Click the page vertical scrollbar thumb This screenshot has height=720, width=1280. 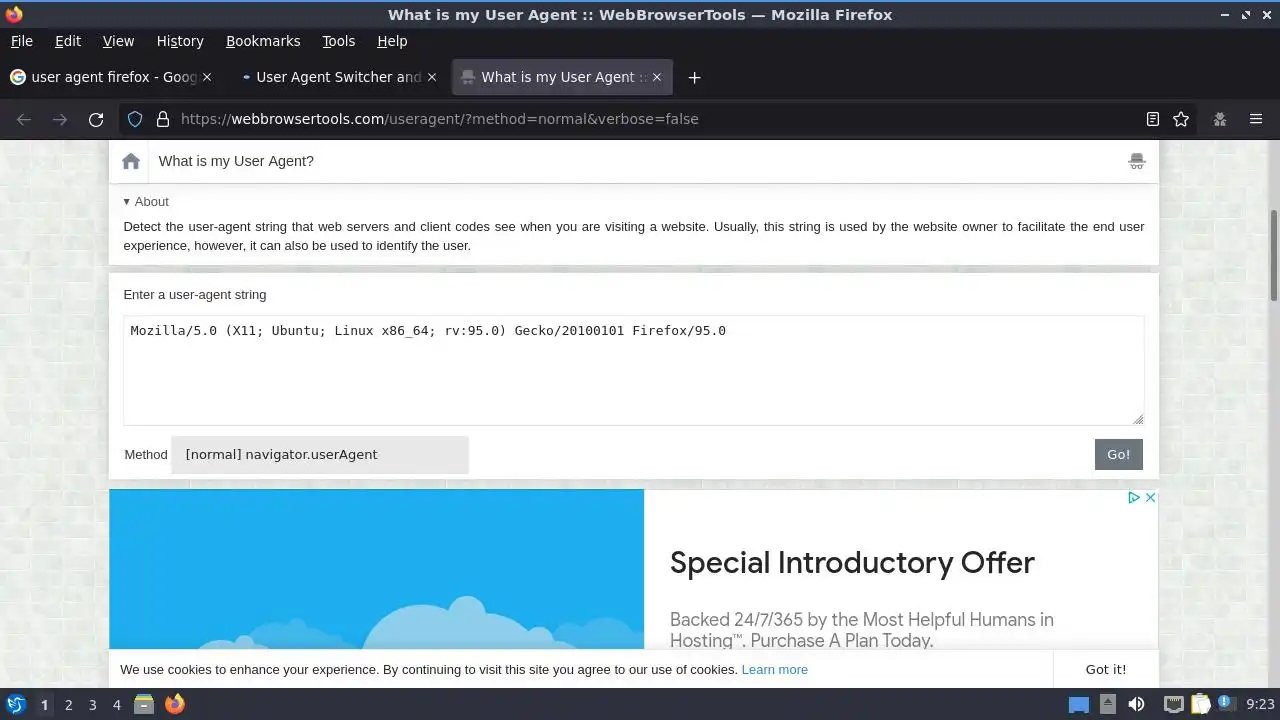(1273, 255)
